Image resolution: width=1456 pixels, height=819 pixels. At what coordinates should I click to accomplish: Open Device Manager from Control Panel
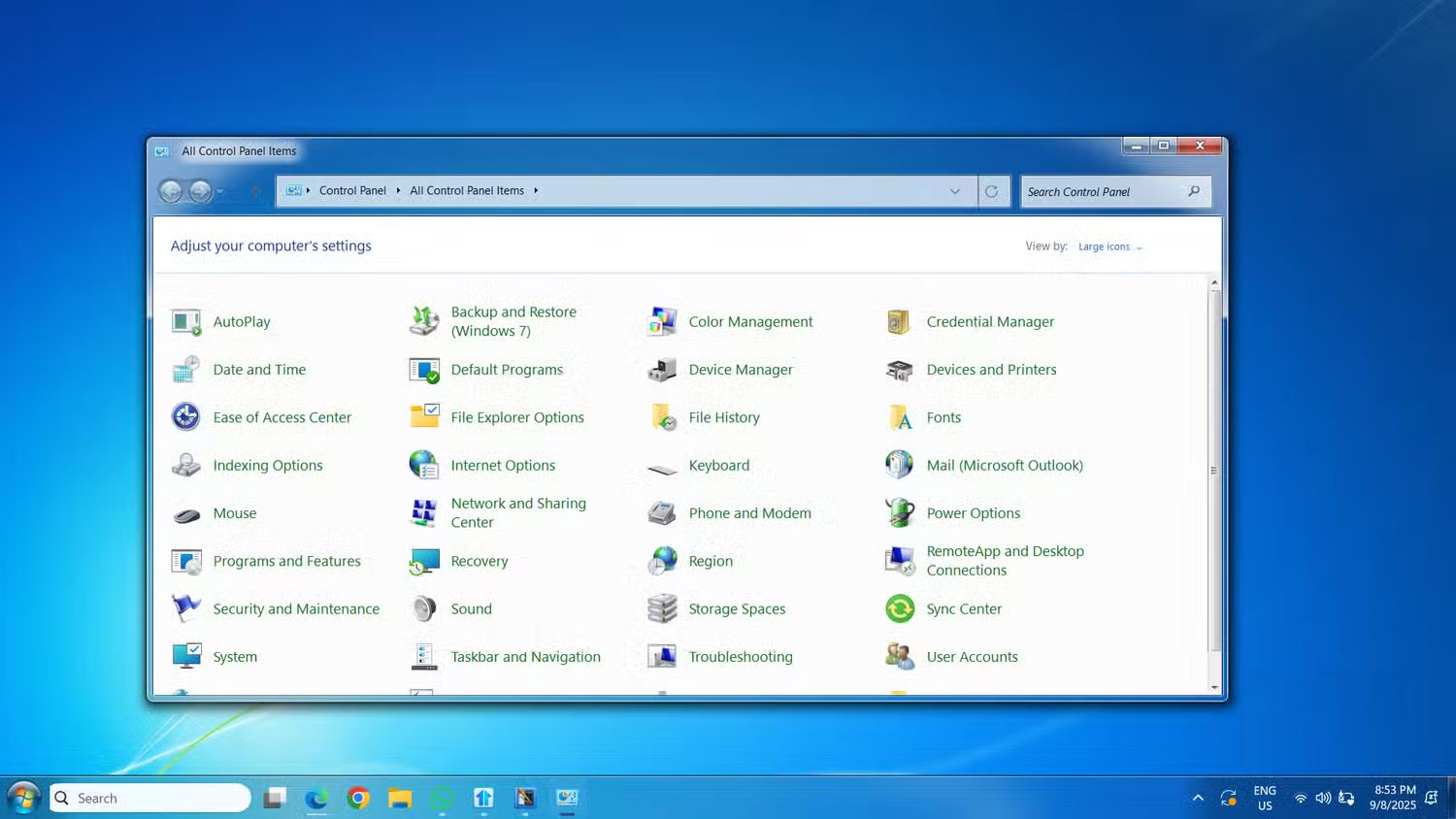(741, 370)
